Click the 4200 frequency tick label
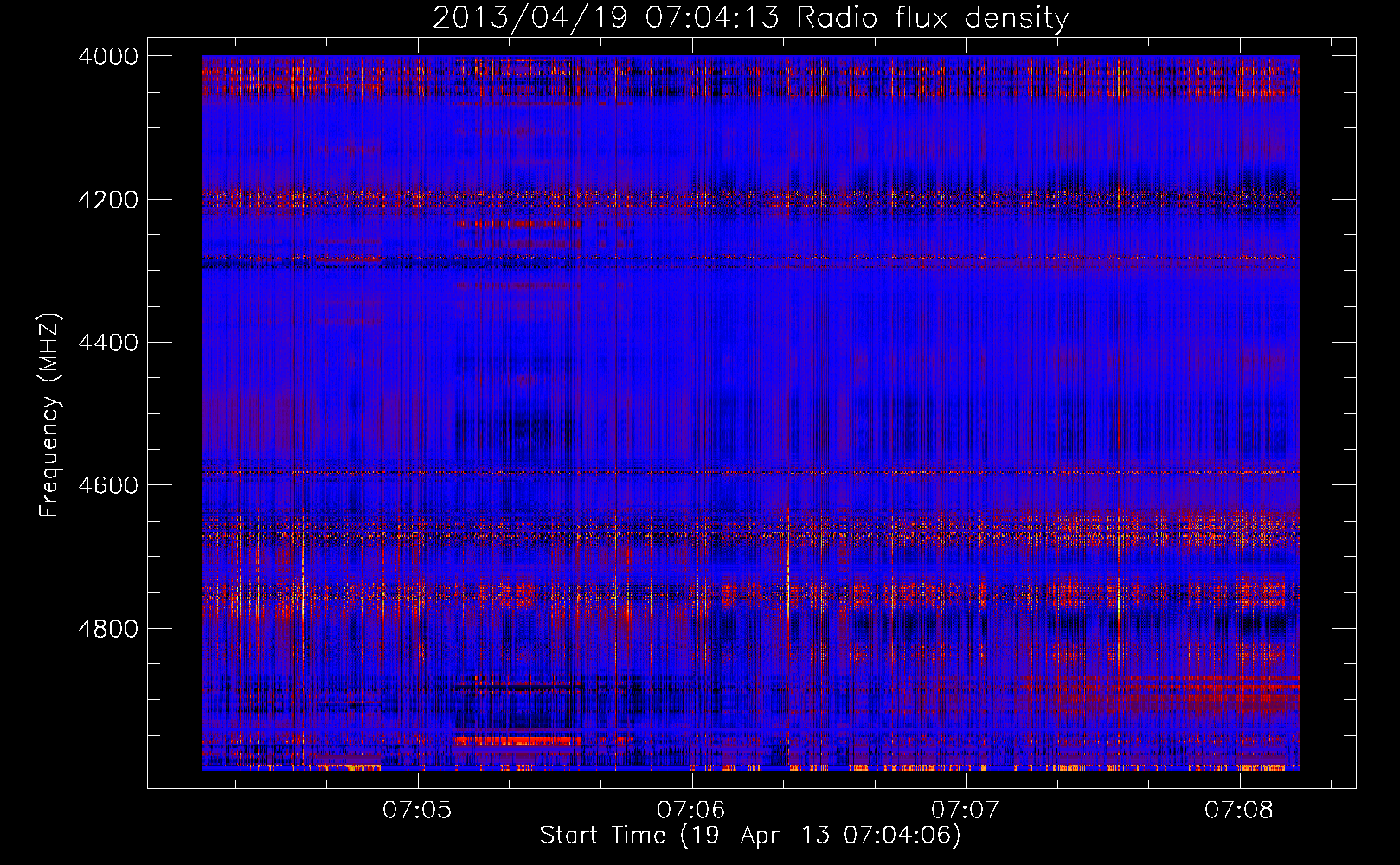This screenshot has height=865, width=1400. pos(108,199)
